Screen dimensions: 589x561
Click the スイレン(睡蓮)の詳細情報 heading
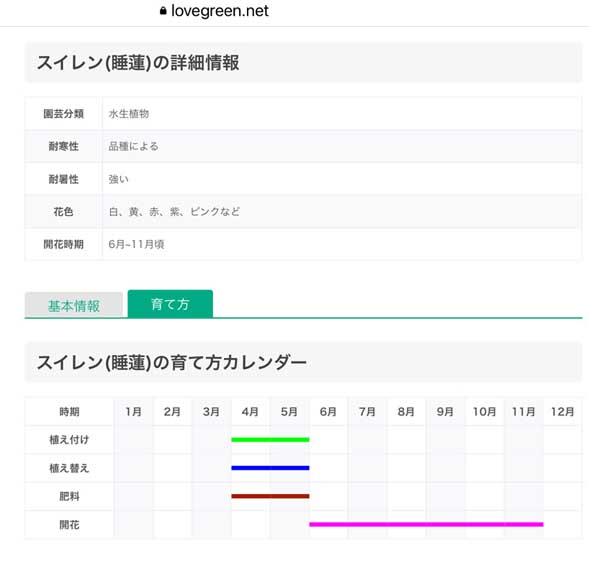pos(138,62)
